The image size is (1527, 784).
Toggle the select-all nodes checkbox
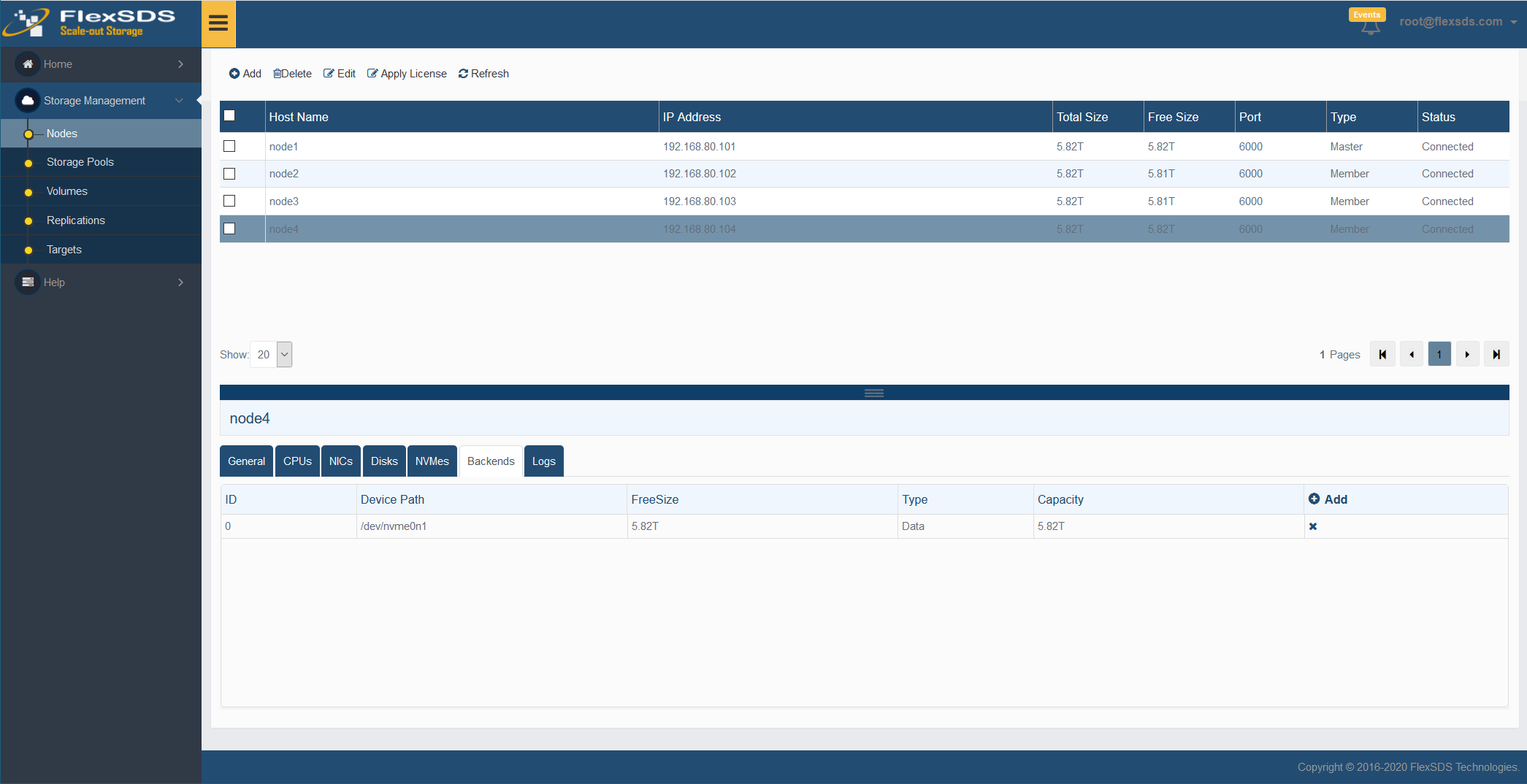pyautogui.click(x=229, y=115)
